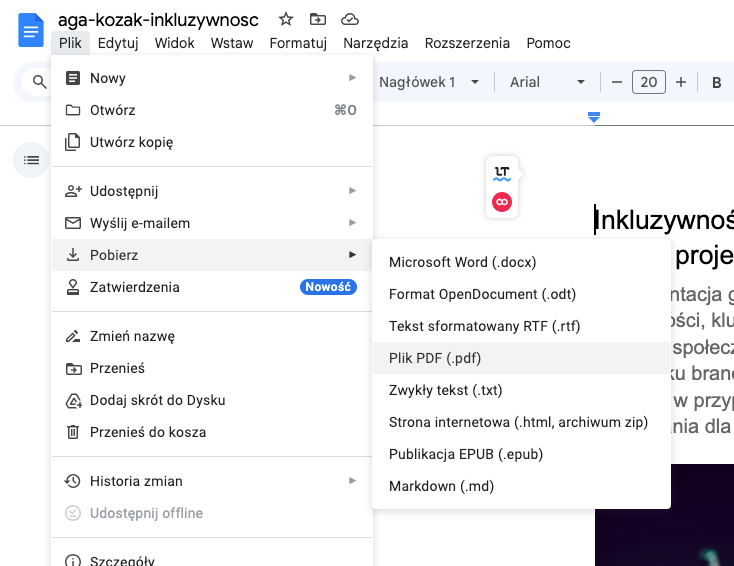This screenshot has width=734, height=566.
Task: Download as Plik PDF (.pdf)
Action: tap(435, 358)
